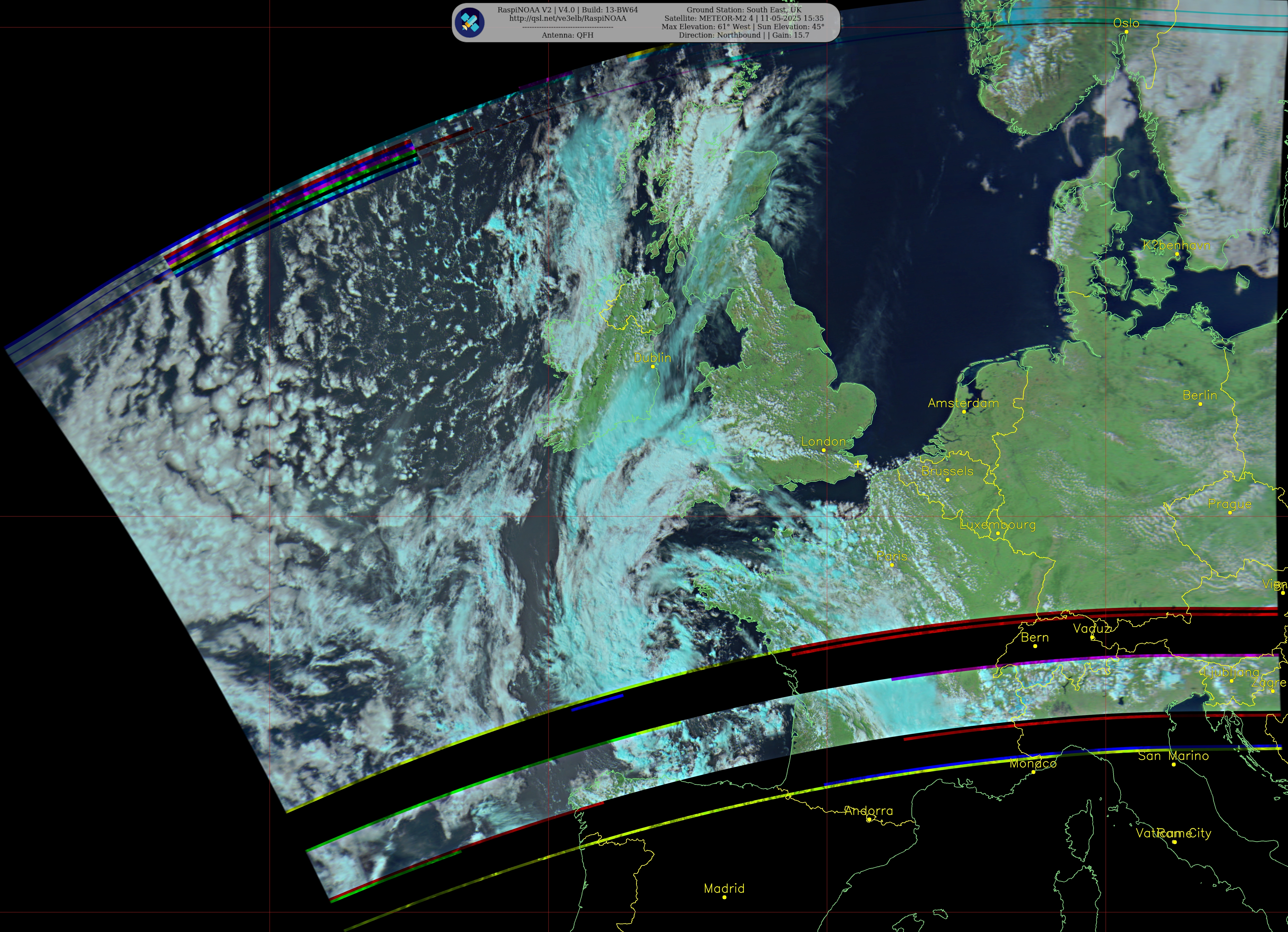This screenshot has width=1288, height=932.
Task: Click the Andorra city label
Action: (x=868, y=811)
